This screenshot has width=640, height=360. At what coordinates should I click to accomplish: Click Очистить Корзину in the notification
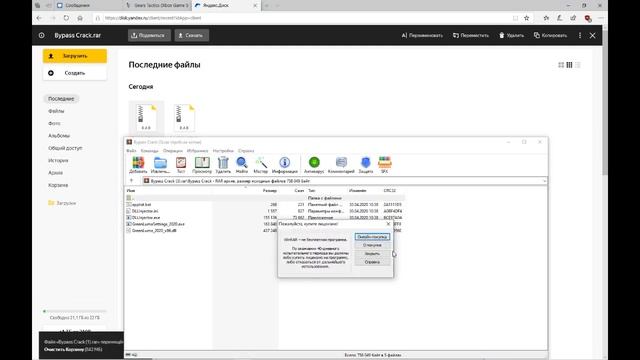click(x=64, y=350)
